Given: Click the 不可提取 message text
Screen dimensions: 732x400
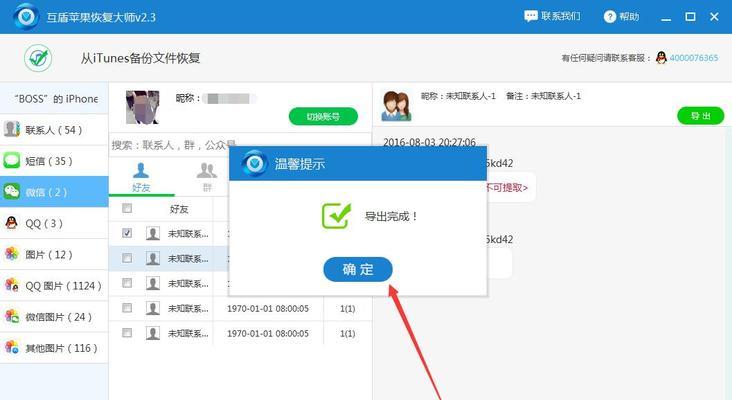Looking at the screenshot, I should point(507,188).
